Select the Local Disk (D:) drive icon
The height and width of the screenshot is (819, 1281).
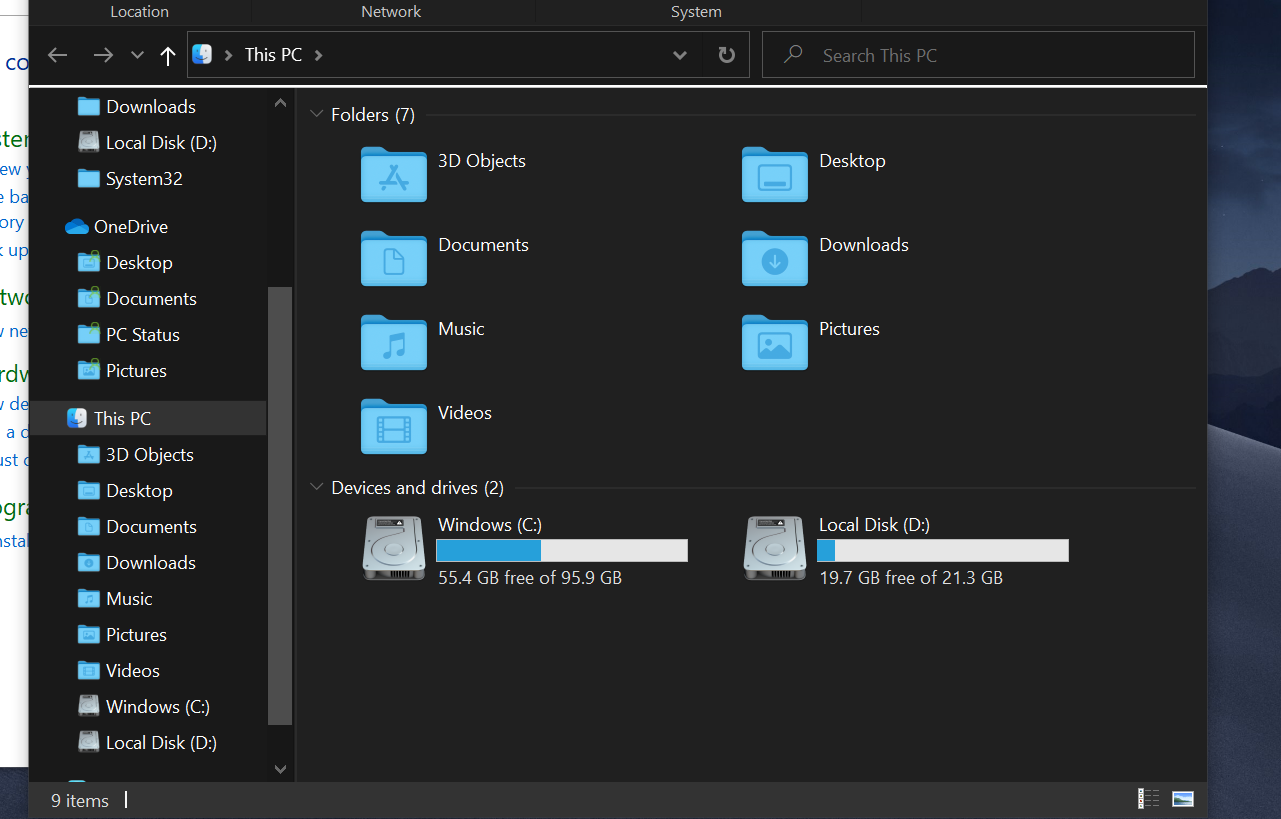pos(775,548)
